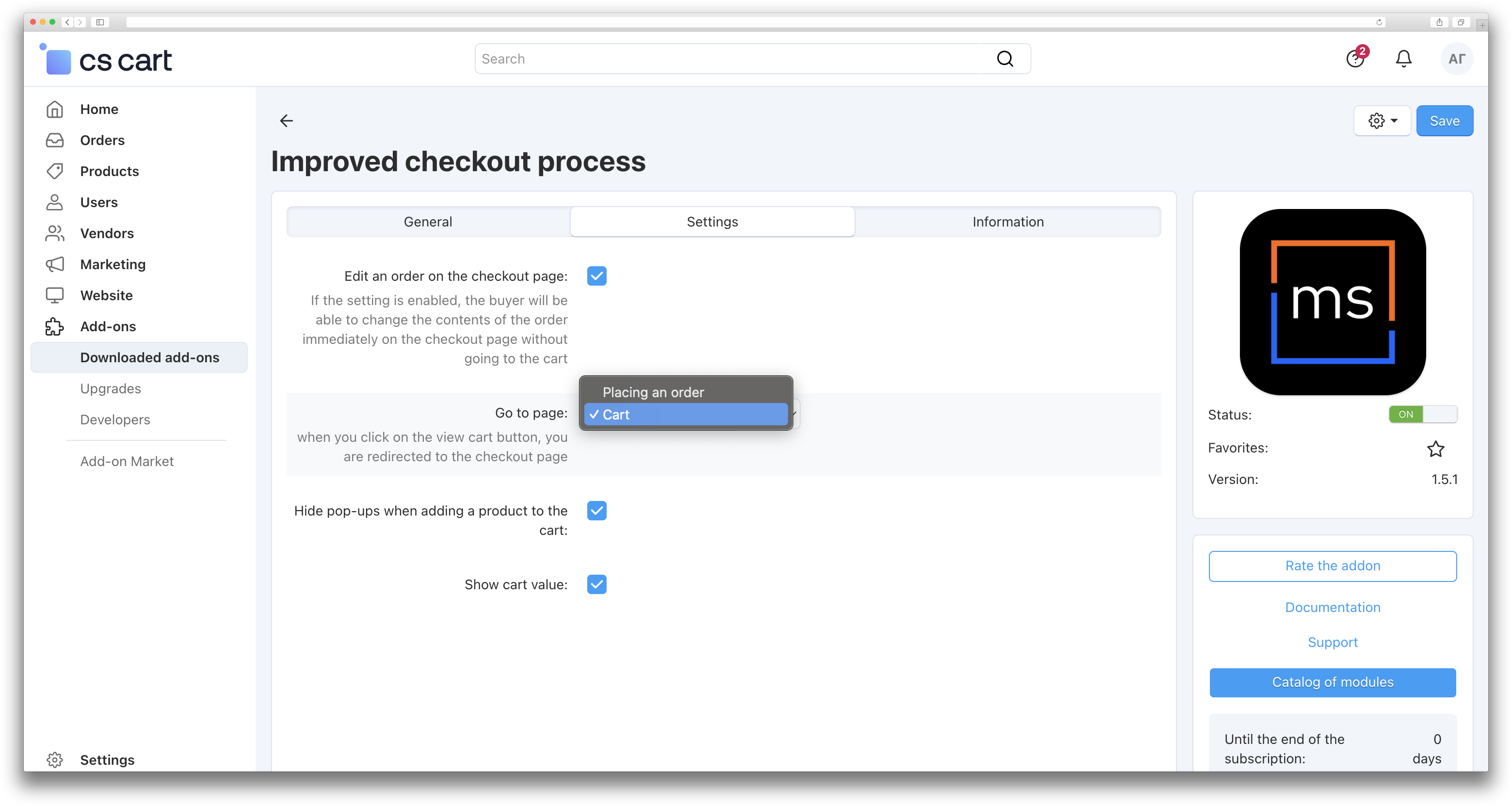Click the Marketing megaphone icon
Image resolution: width=1512 pixels, height=806 pixels.
point(55,264)
